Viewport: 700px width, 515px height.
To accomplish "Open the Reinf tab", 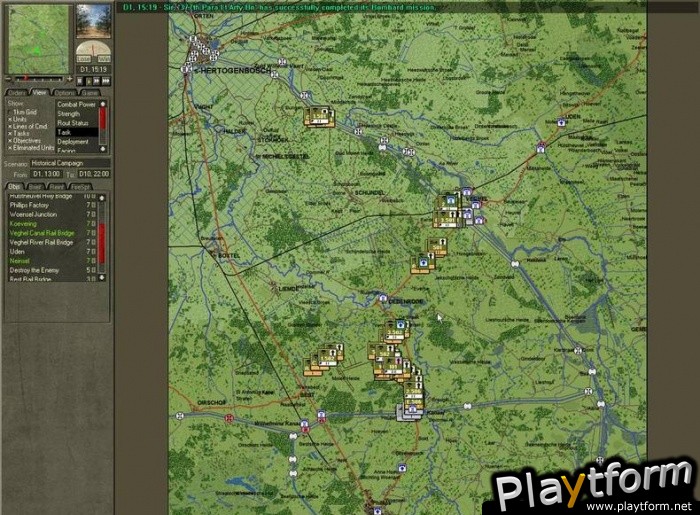I will click(x=57, y=187).
